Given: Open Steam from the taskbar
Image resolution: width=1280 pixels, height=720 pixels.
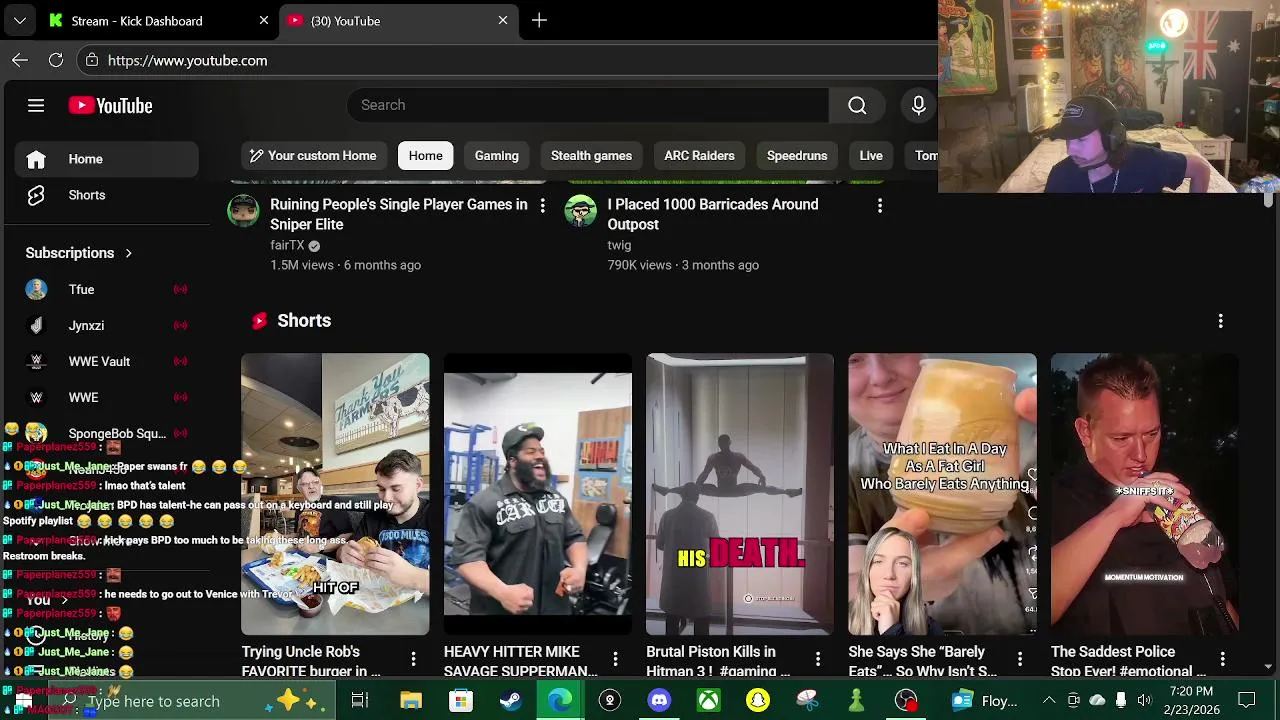Looking at the screenshot, I should click(510, 700).
